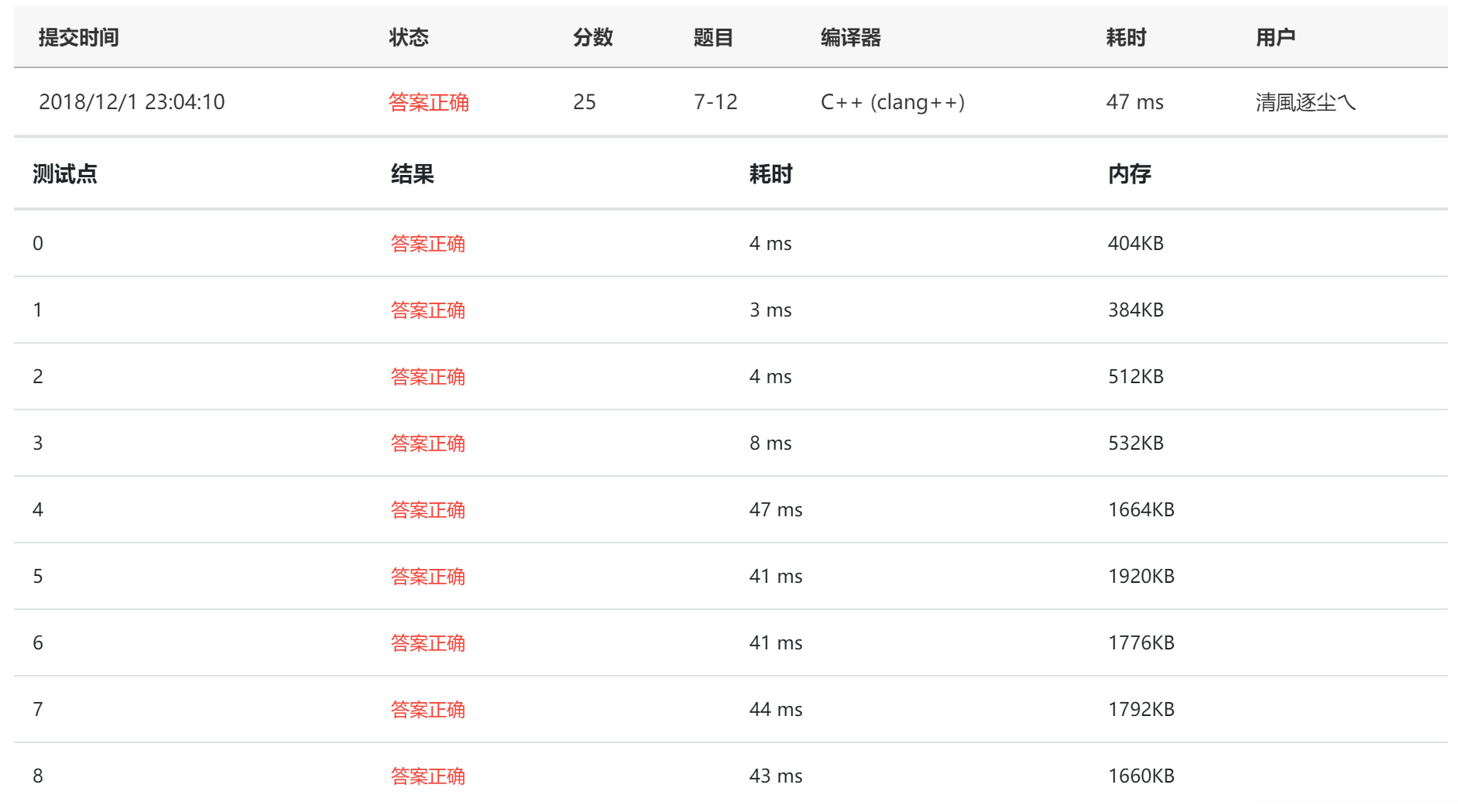Click the 答案正确 status in submission row
Image resolution: width=1458 pixels, height=812 pixels.
pos(428,102)
